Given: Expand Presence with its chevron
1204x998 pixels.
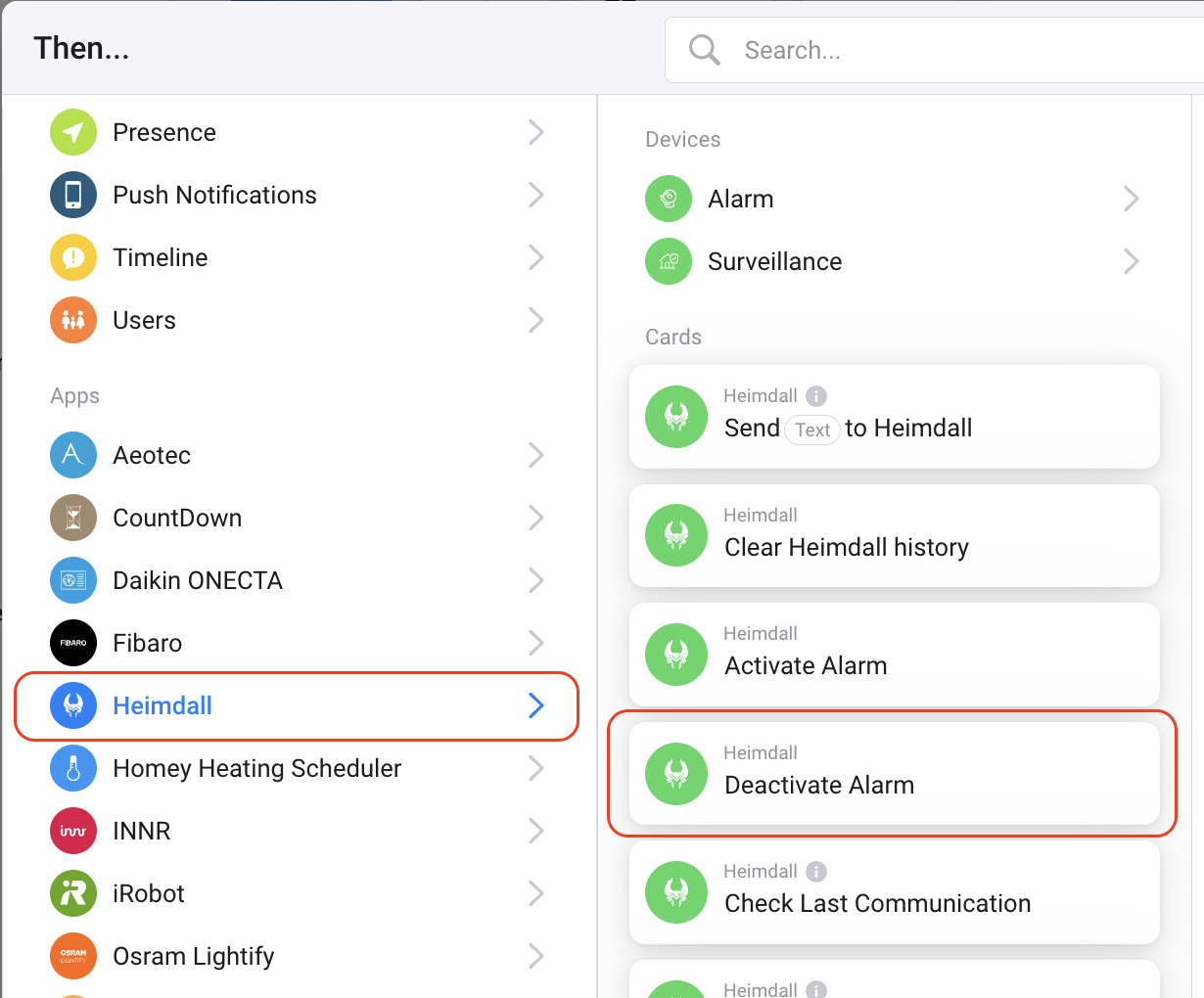Looking at the screenshot, I should point(535,132).
